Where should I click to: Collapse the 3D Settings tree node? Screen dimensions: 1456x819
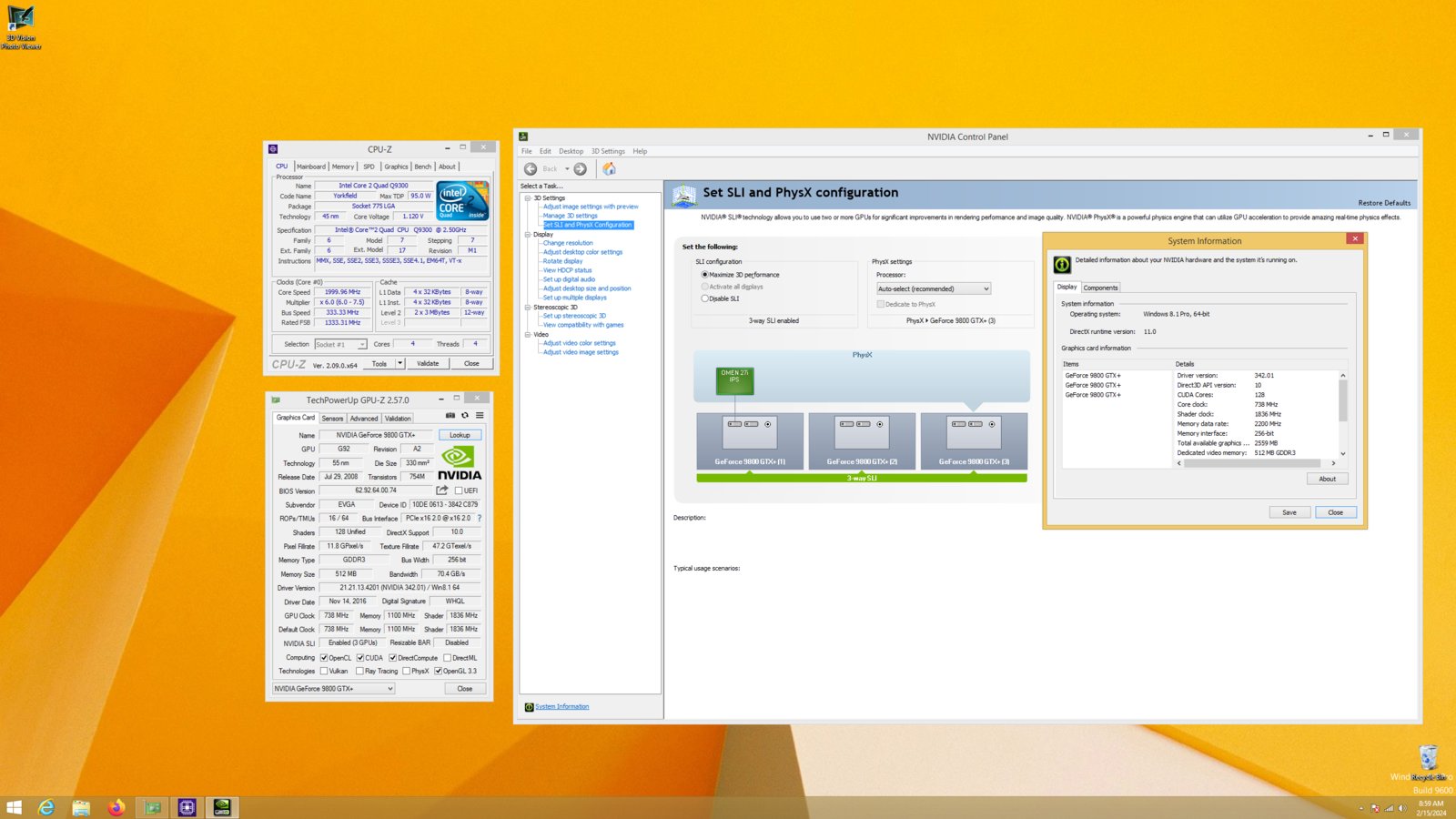tap(527, 197)
